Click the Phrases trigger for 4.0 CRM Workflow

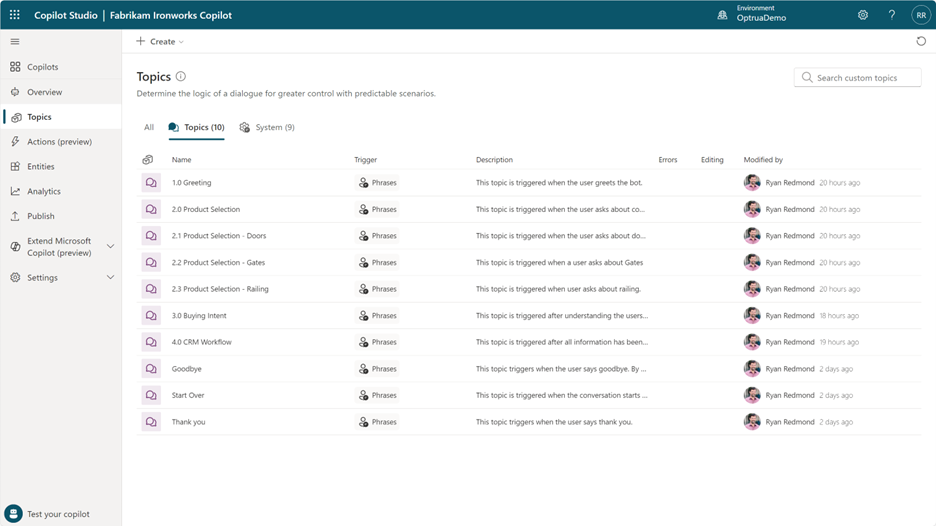click(x=377, y=342)
